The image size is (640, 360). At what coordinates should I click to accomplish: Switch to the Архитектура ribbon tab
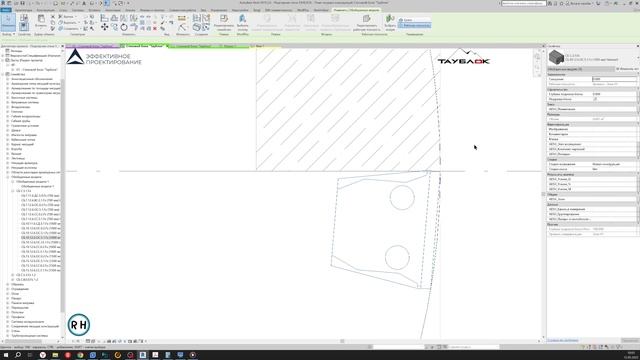pyautogui.click(x=23, y=10)
